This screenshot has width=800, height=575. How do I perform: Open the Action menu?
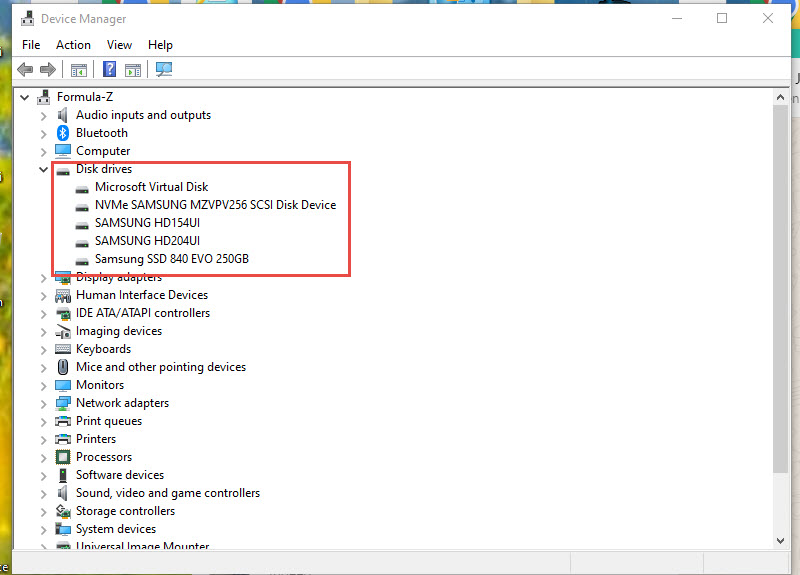73,45
